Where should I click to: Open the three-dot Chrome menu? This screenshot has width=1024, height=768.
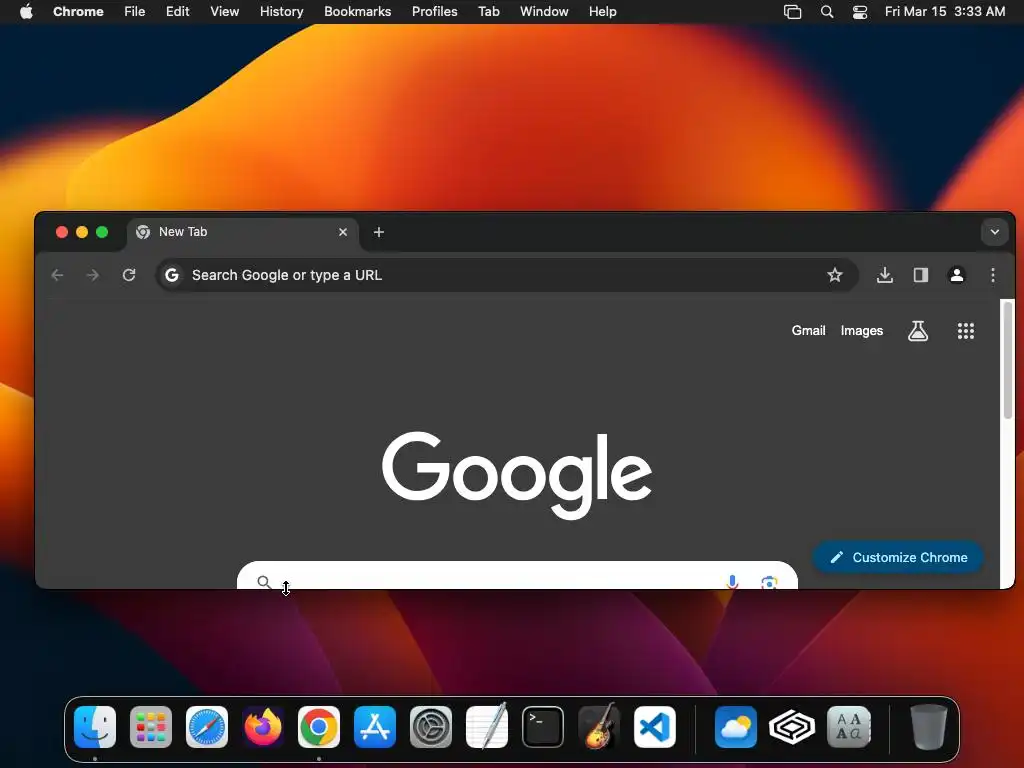point(993,275)
